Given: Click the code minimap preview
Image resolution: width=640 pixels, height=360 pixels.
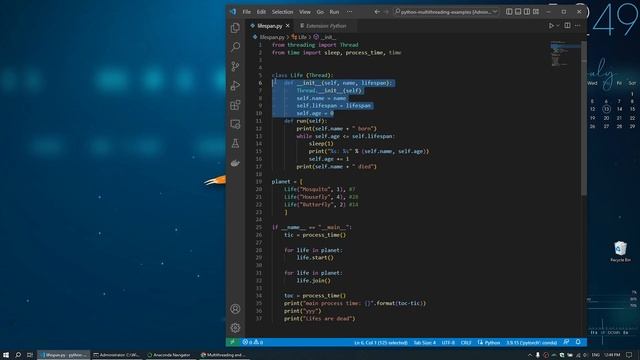Looking at the screenshot, I should point(565,53).
